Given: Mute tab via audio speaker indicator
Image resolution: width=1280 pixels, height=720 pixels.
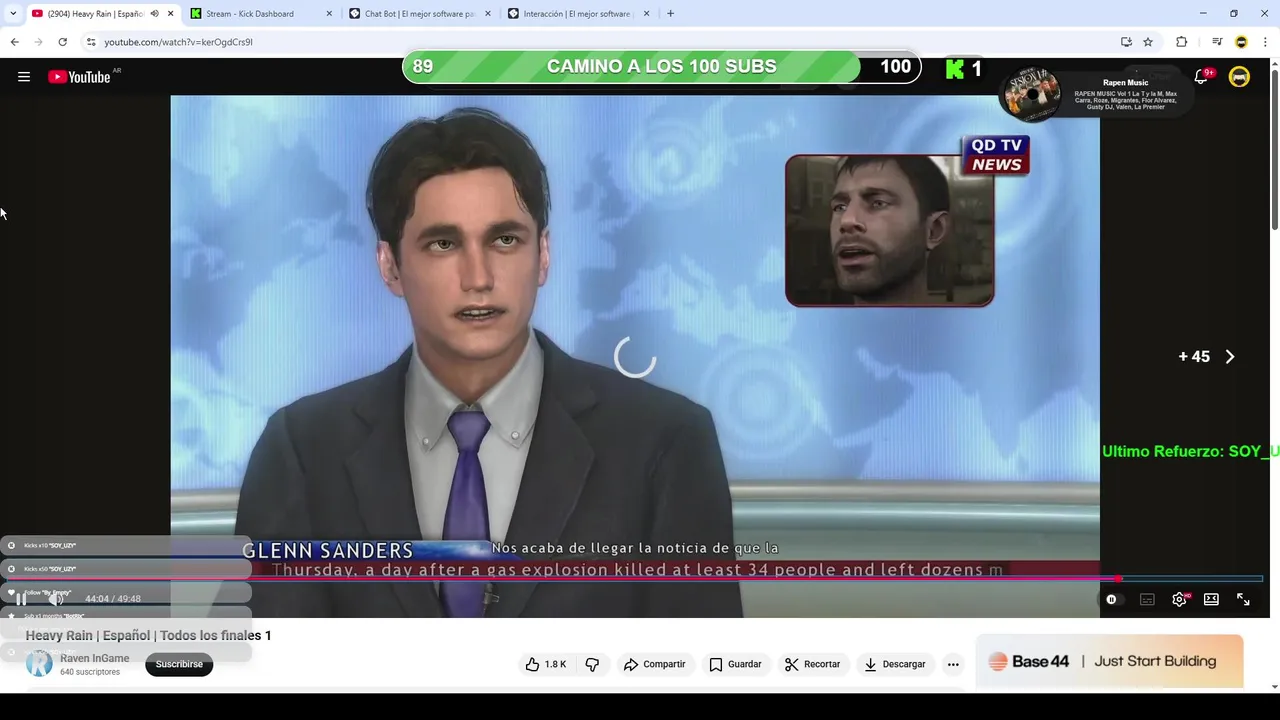Looking at the screenshot, I should [154, 14].
